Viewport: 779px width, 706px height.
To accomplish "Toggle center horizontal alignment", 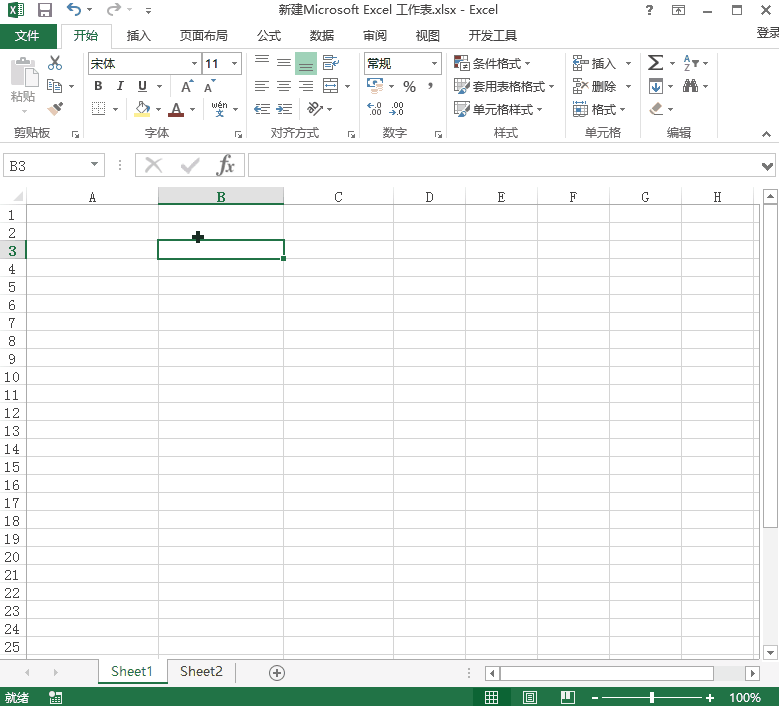I will (x=284, y=86).
